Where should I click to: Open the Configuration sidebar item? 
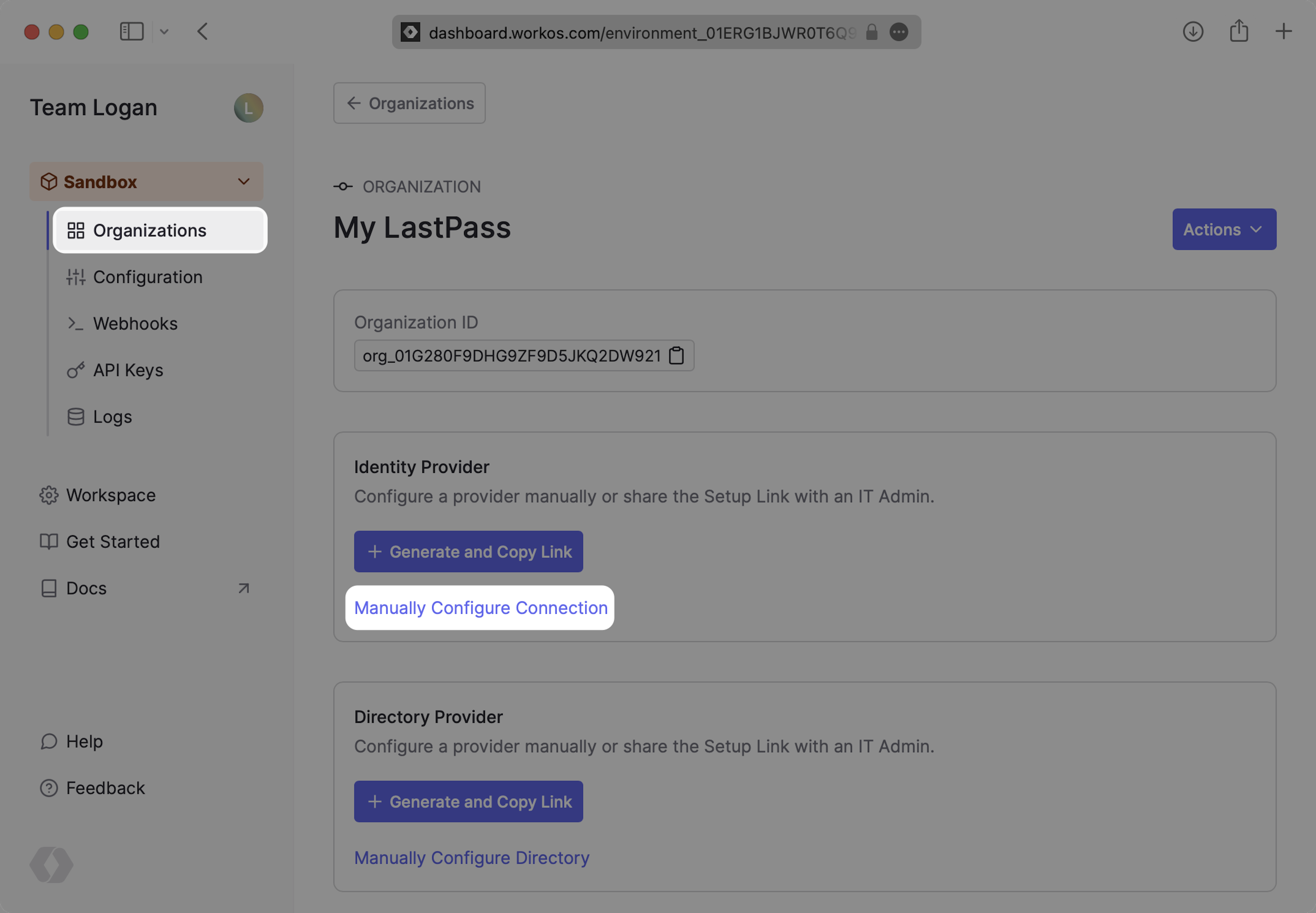(148, 278)
